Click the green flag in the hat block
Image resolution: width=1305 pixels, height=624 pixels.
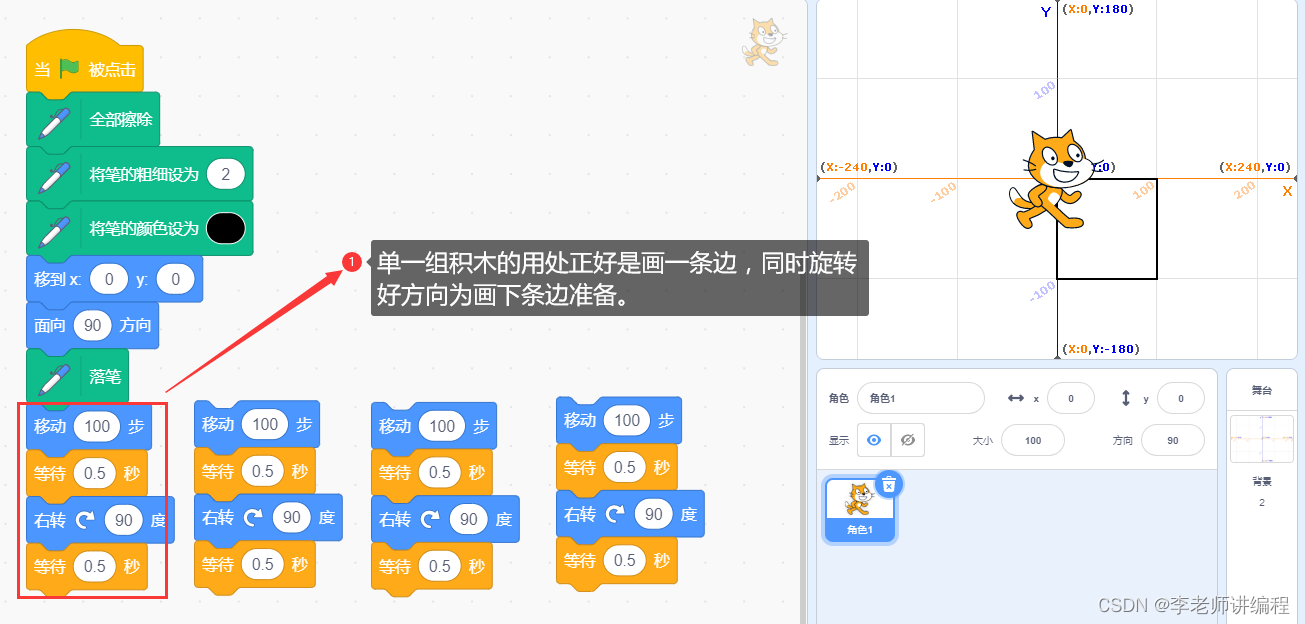(x=69, y=69)
